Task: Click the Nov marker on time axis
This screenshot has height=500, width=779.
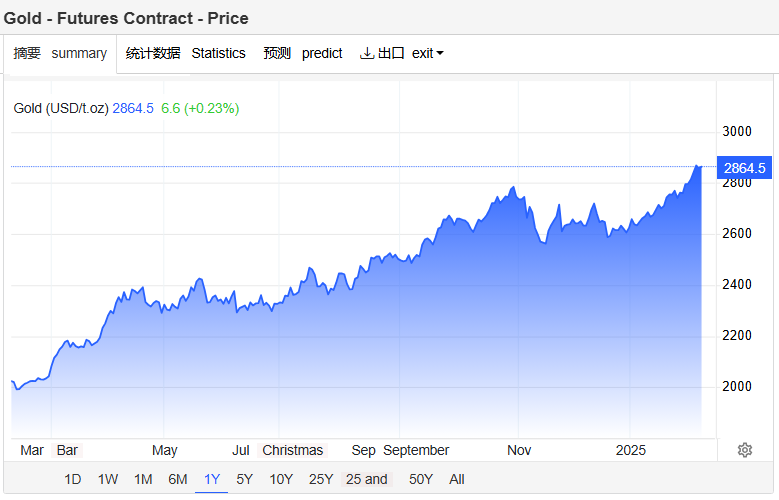Action: 518,450
